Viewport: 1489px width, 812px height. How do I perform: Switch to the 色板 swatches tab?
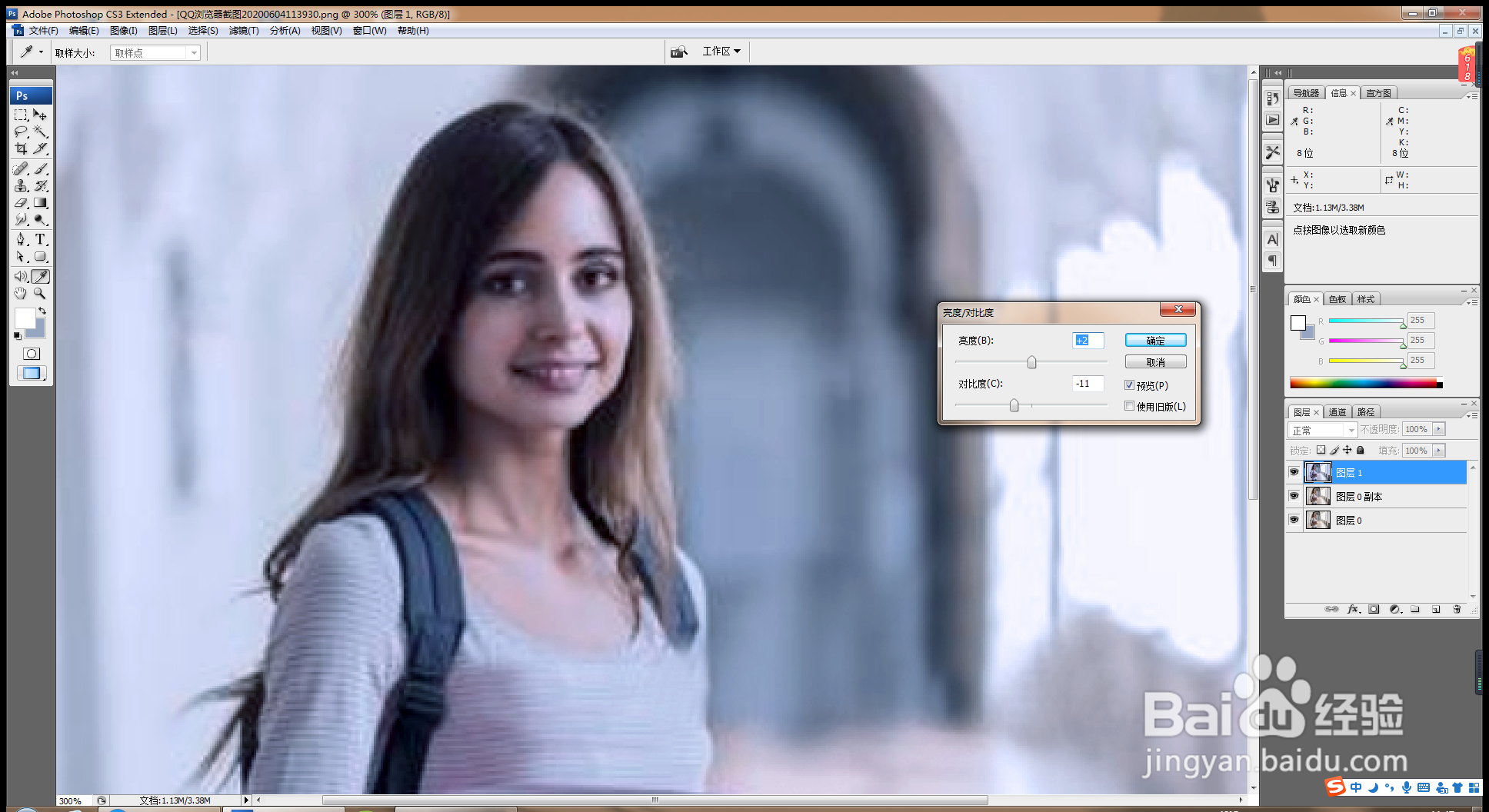[1337, 299]
